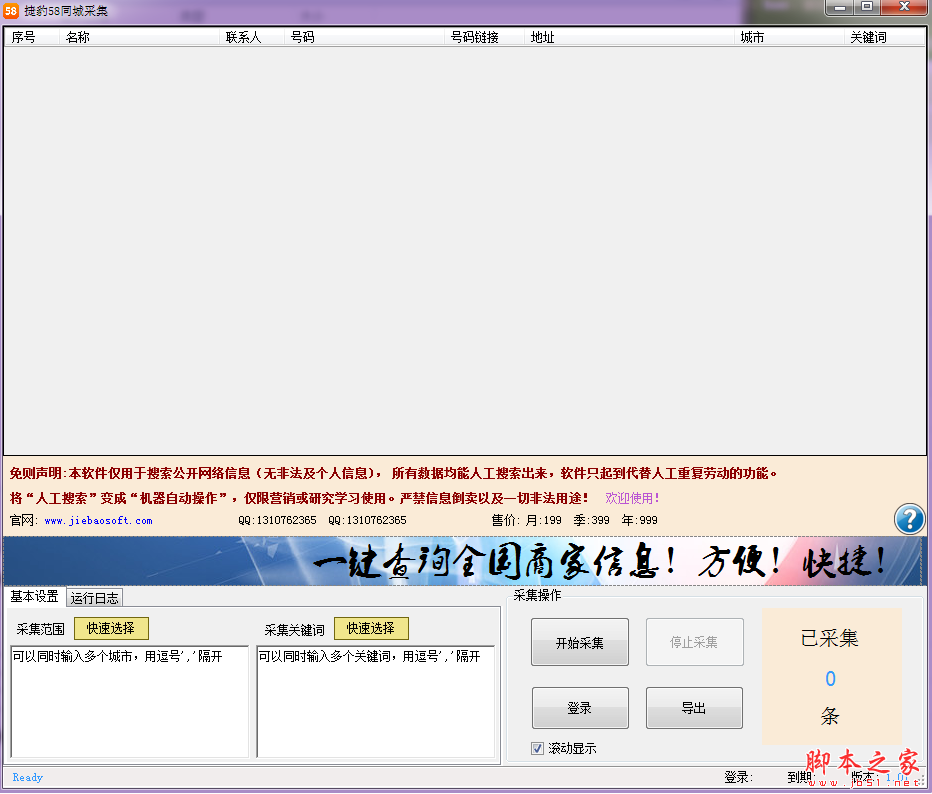Click the 登录 button

pos(579,707)
